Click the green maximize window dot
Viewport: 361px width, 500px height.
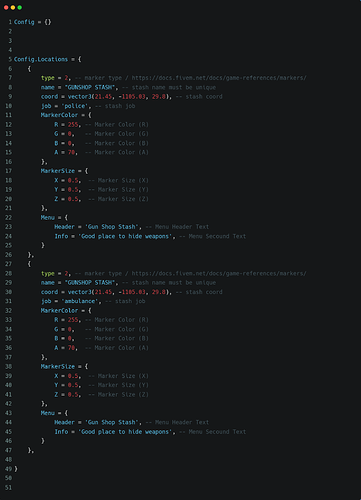pos(20,7)
